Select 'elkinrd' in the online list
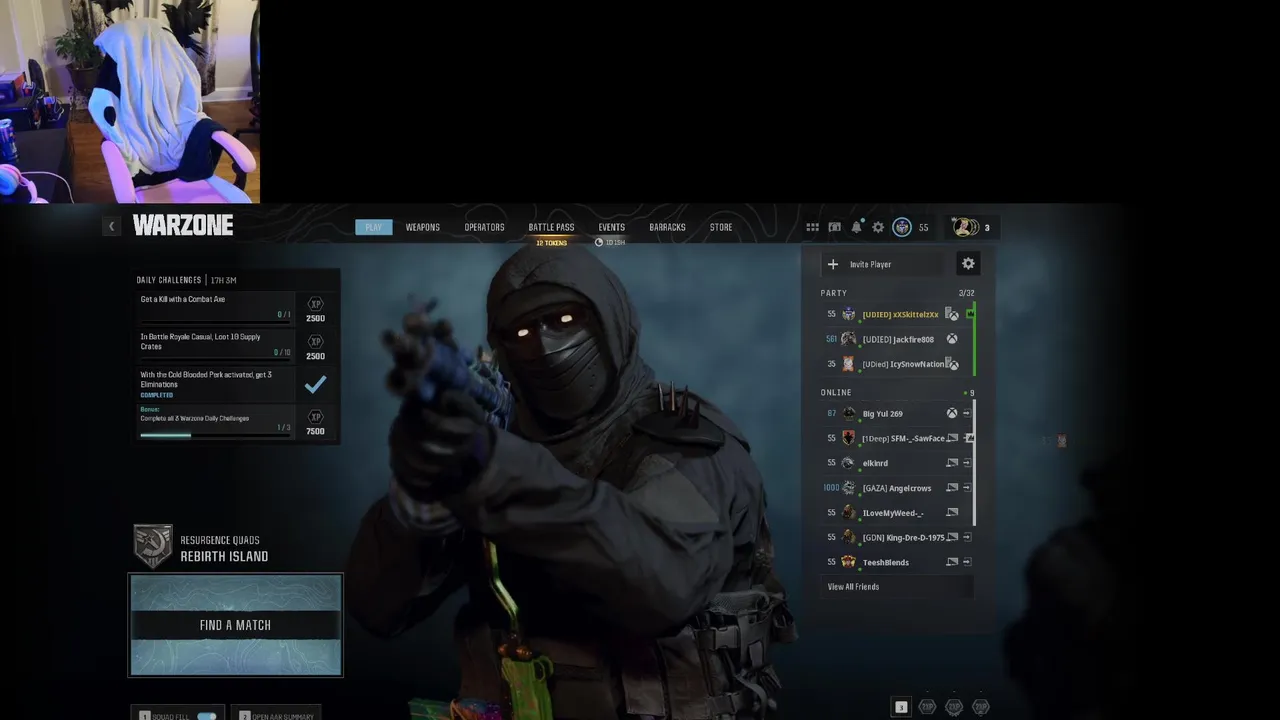 click(896, 463)
